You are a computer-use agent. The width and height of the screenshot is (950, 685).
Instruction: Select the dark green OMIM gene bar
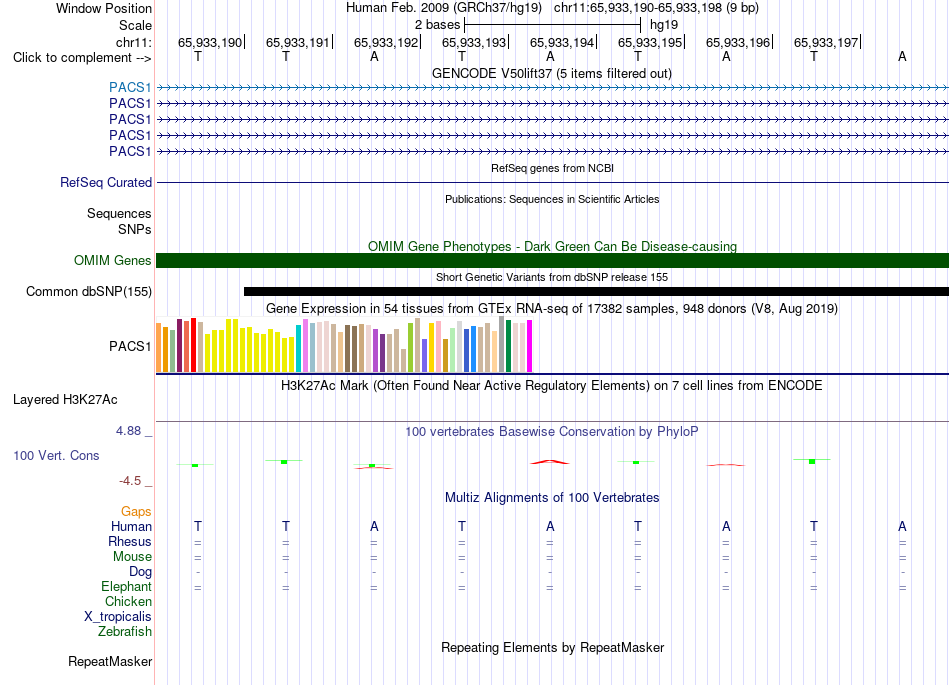(552, 260)
